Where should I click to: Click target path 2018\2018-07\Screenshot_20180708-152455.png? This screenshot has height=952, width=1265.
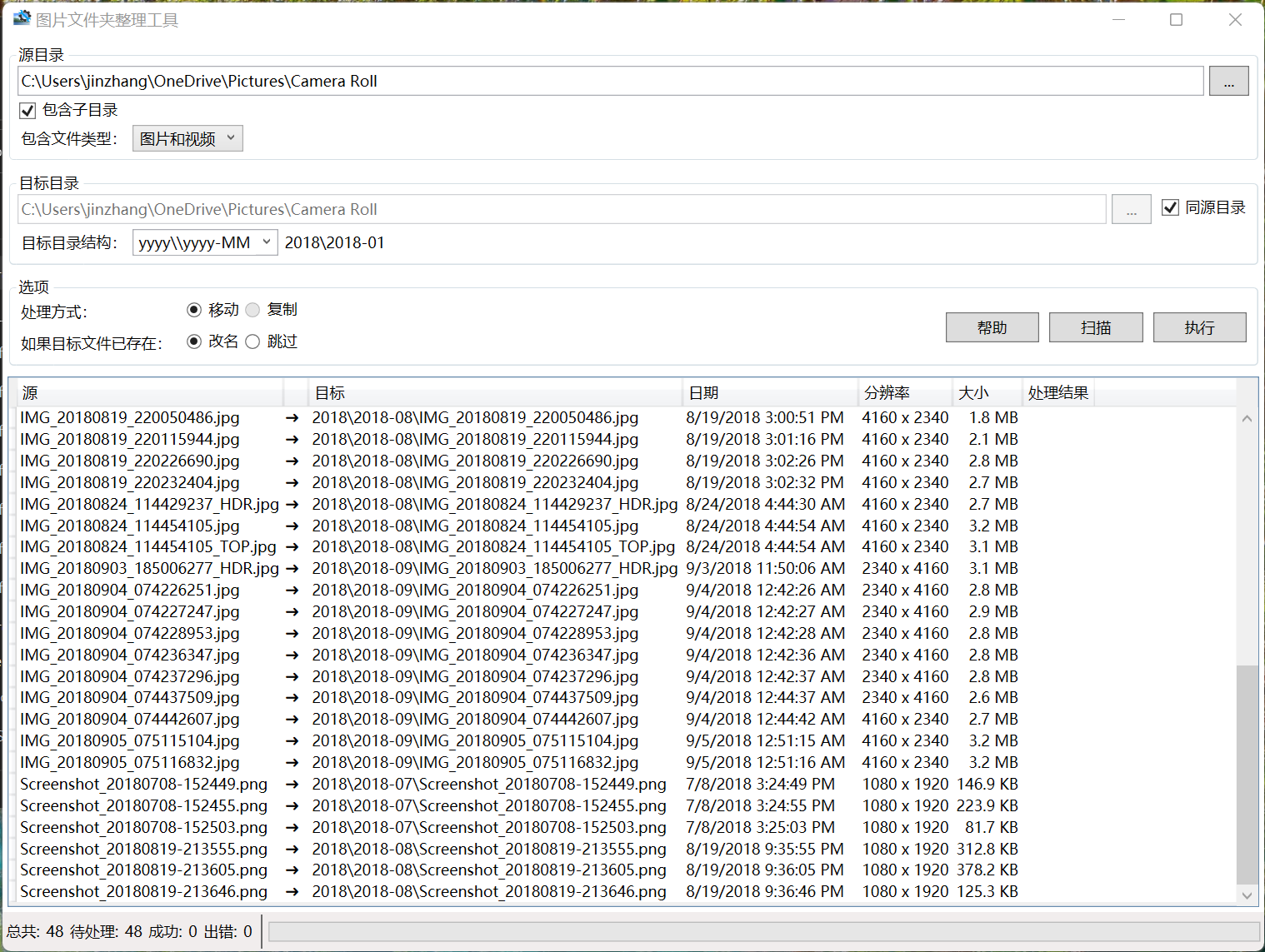point(490,805)
